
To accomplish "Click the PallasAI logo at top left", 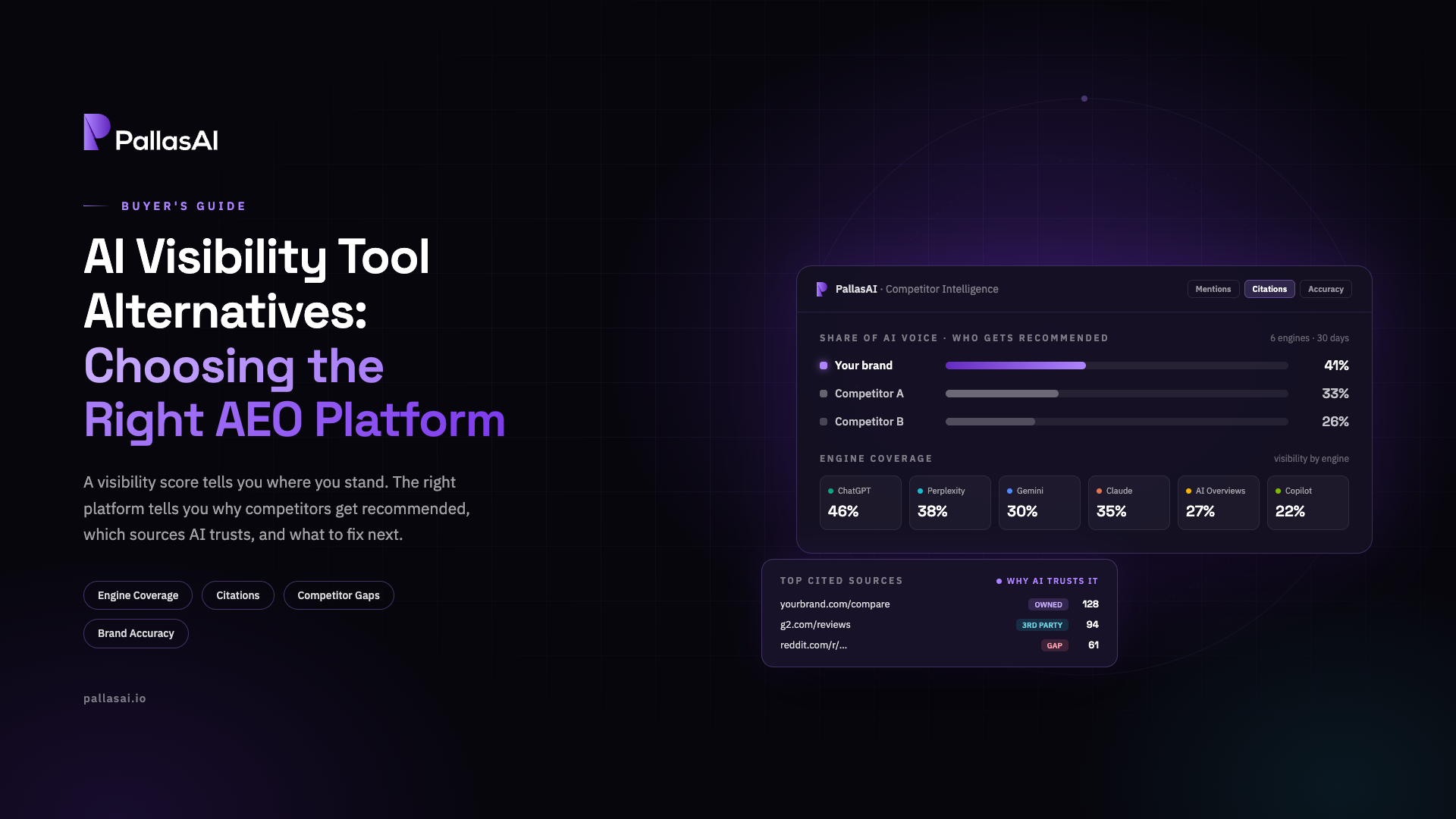I will click(151, 133).
